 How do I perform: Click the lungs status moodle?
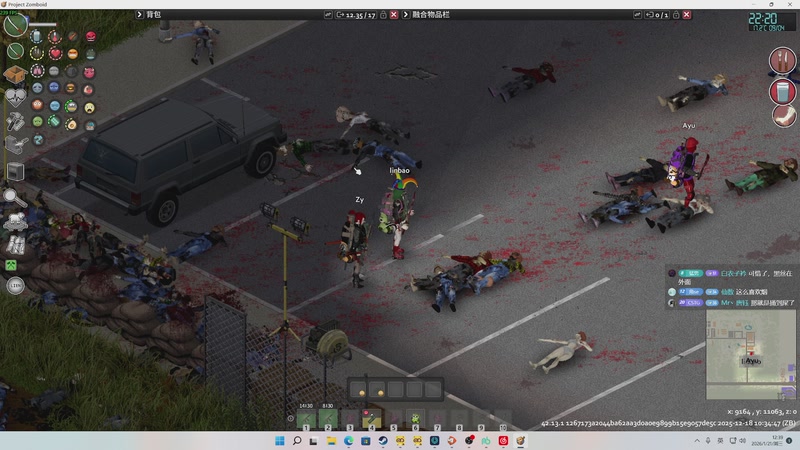tap(37, 70)
